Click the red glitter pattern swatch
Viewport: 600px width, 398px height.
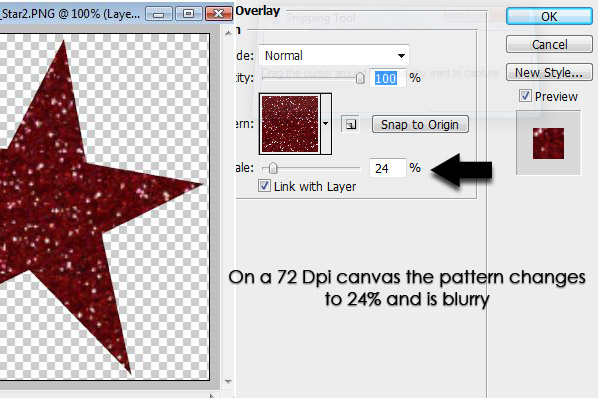tap(290, 124)
